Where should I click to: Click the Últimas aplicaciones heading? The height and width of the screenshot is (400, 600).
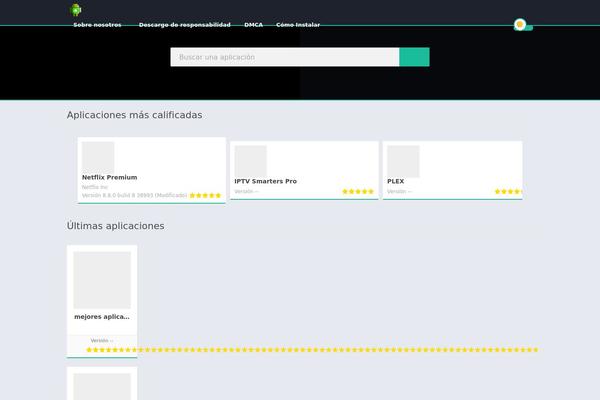[x=116, y=226]
